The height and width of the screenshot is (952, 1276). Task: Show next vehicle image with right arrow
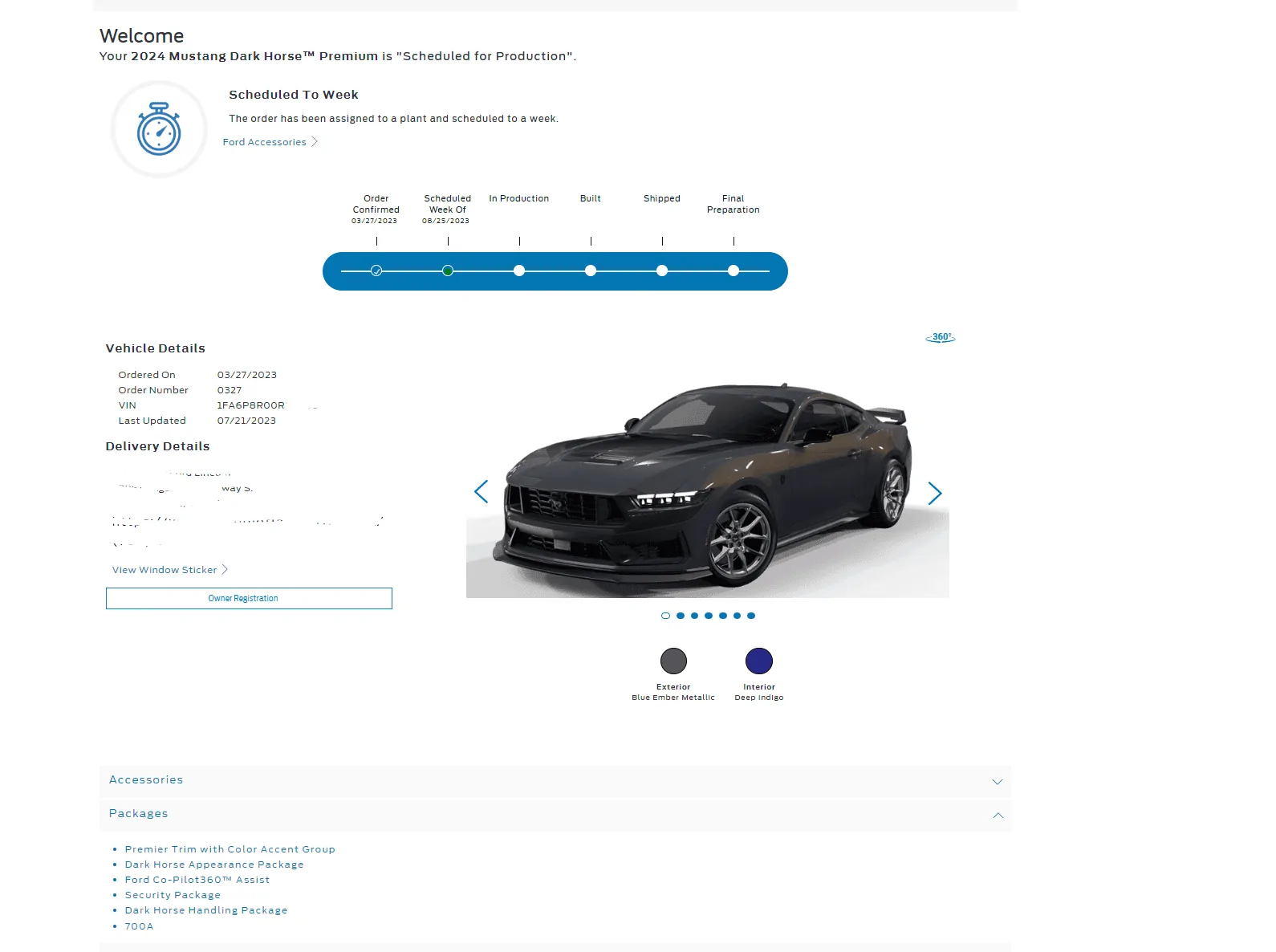[935, 493]
